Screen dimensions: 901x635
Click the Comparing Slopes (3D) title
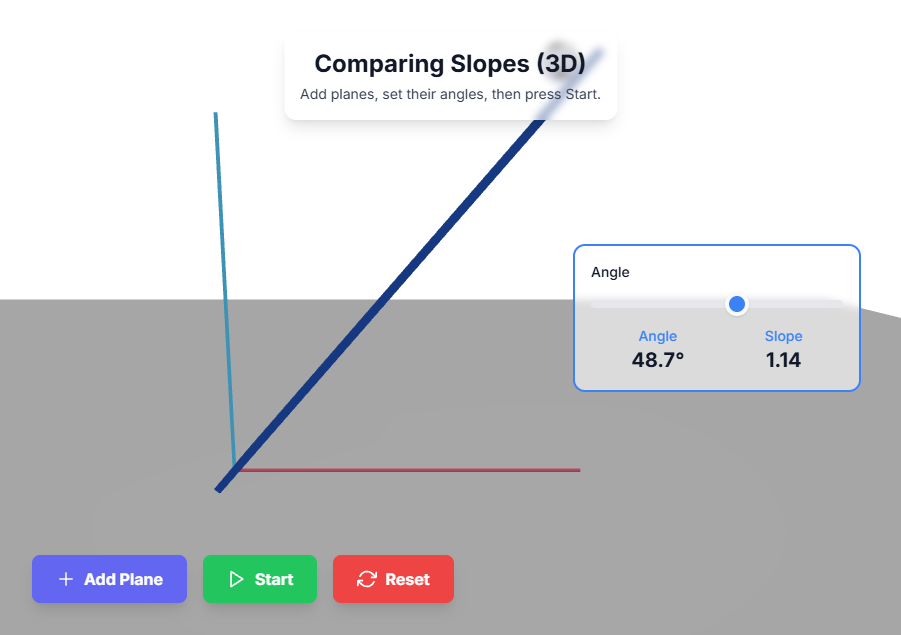[450, 63]
